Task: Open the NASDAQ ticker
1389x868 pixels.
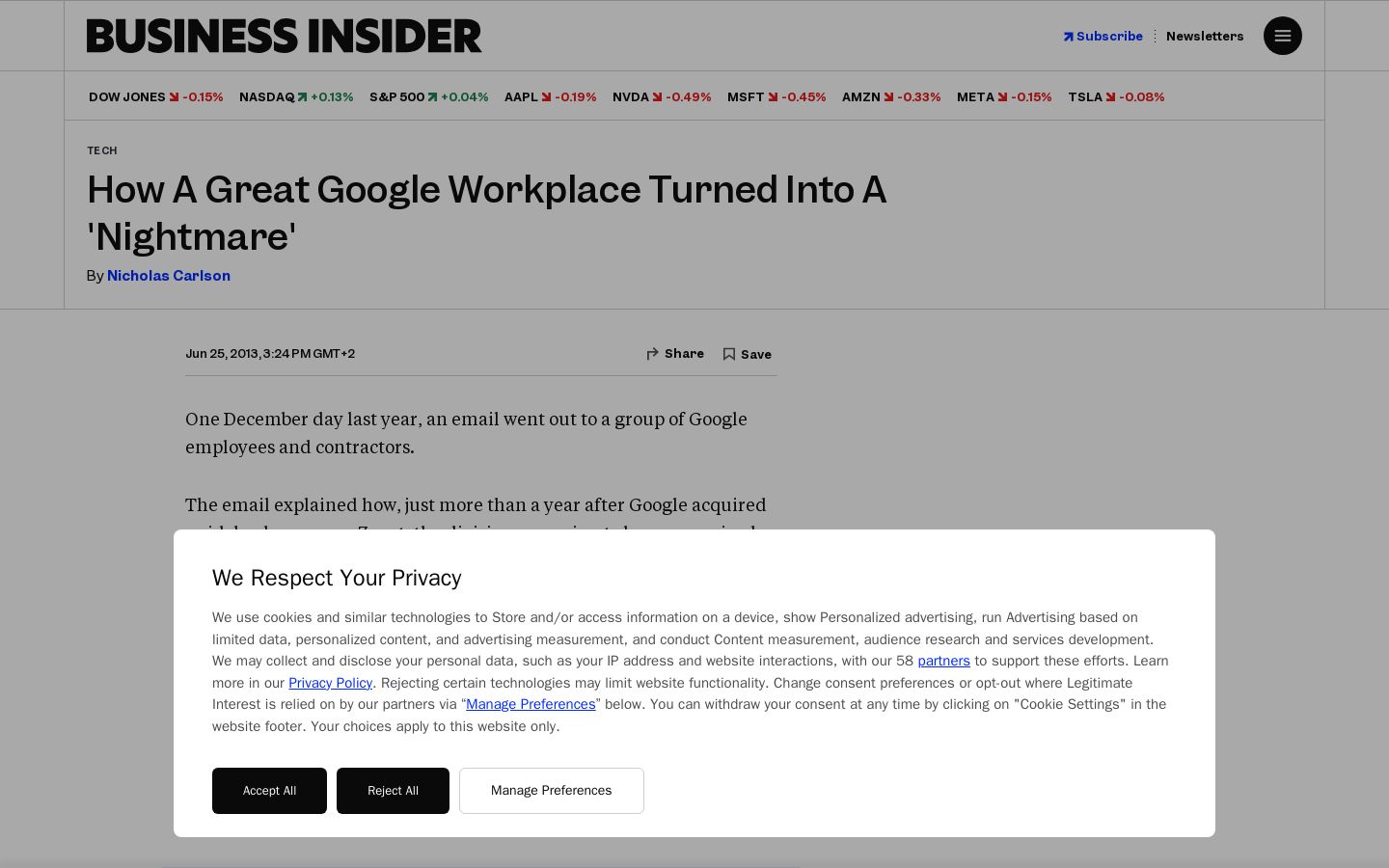Action: point(296,96)
